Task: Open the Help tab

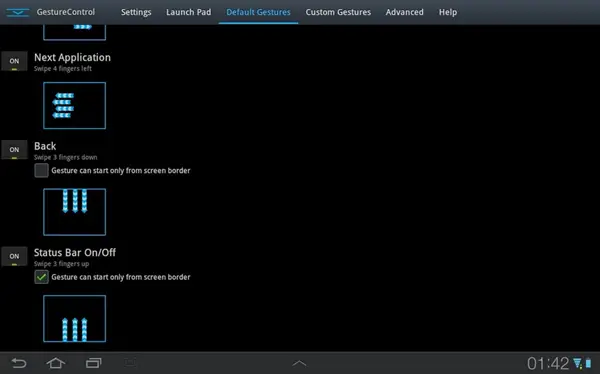Action: (448, 12)
